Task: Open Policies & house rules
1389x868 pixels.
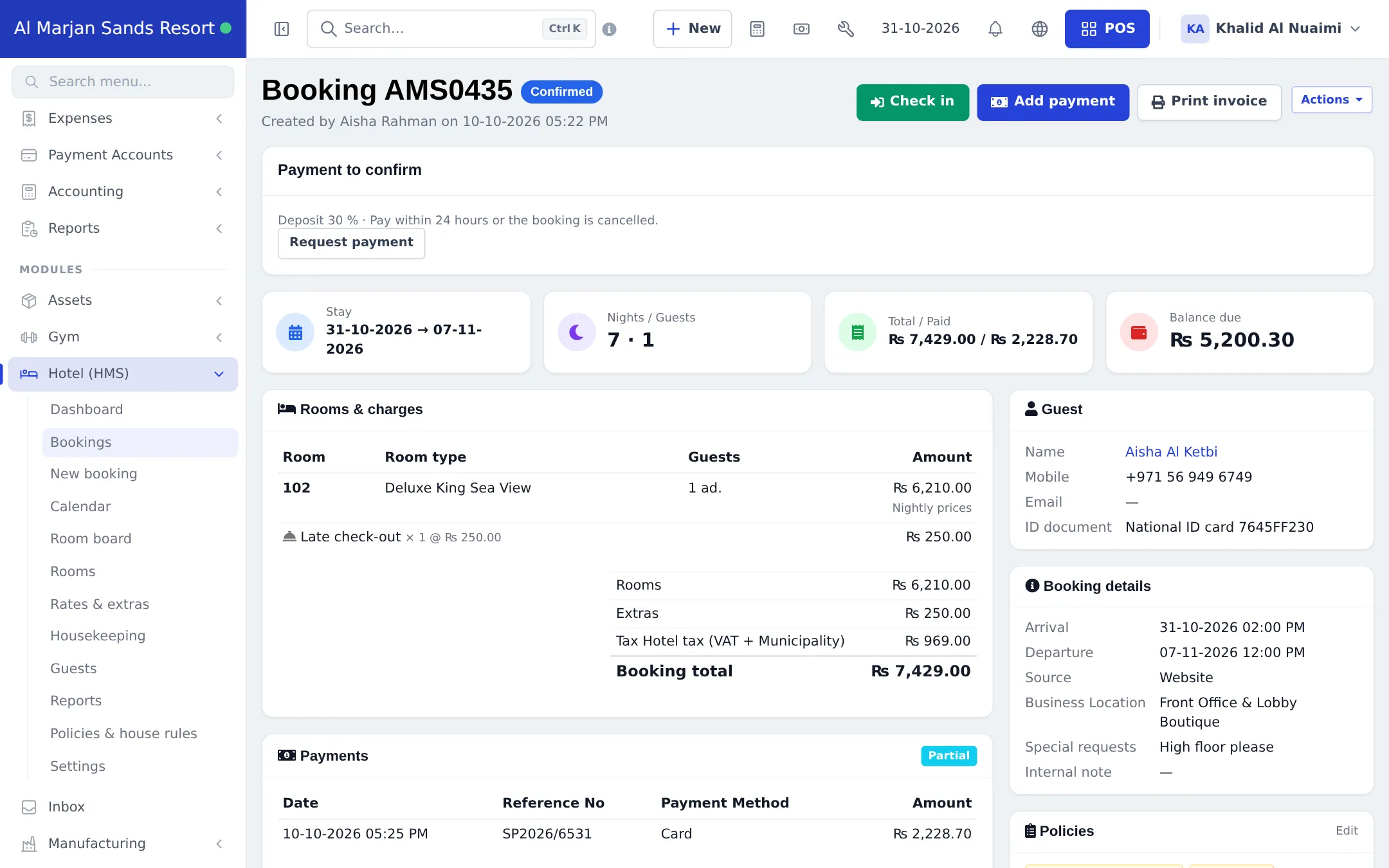Action: (x=140, y=734)
